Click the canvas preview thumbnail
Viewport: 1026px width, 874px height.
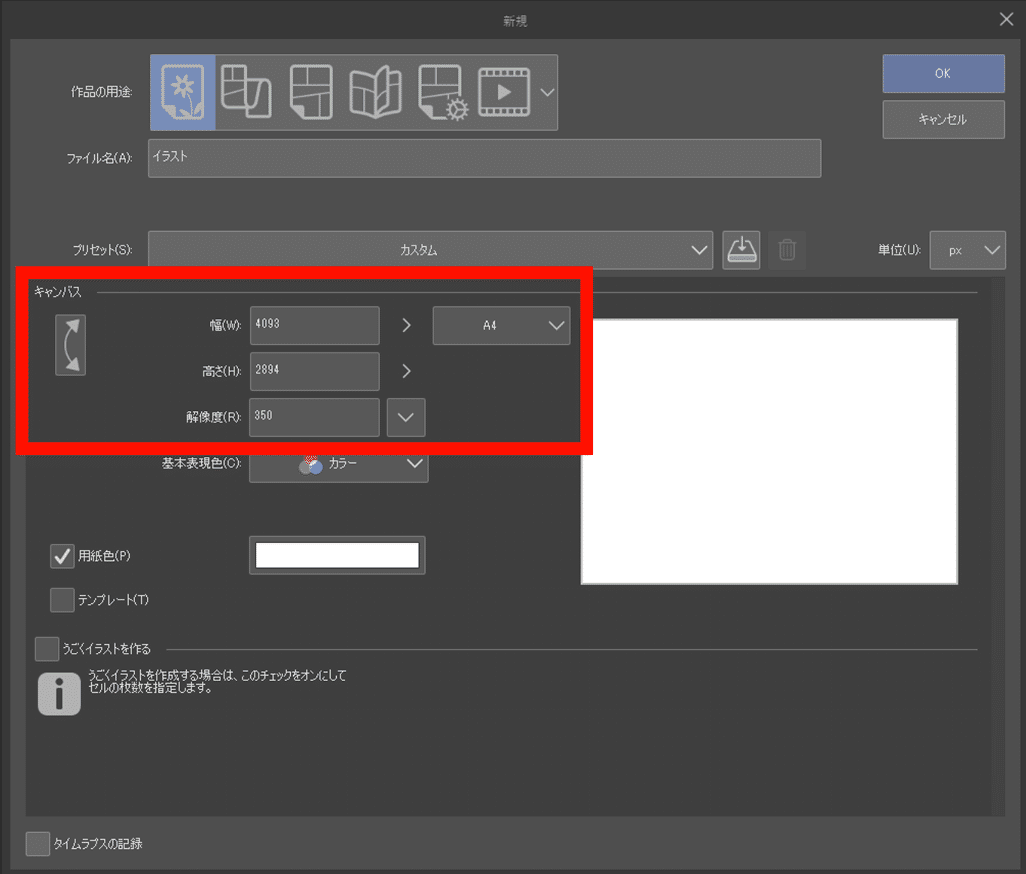(x=769, y=451)
